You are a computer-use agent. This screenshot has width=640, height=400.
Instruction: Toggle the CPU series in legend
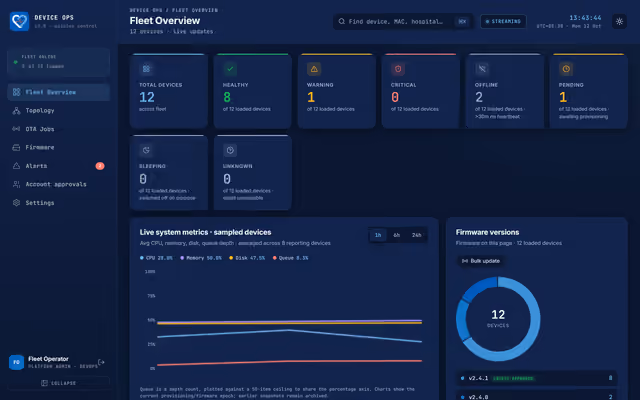pyautogui.click(x=156, y=258)
